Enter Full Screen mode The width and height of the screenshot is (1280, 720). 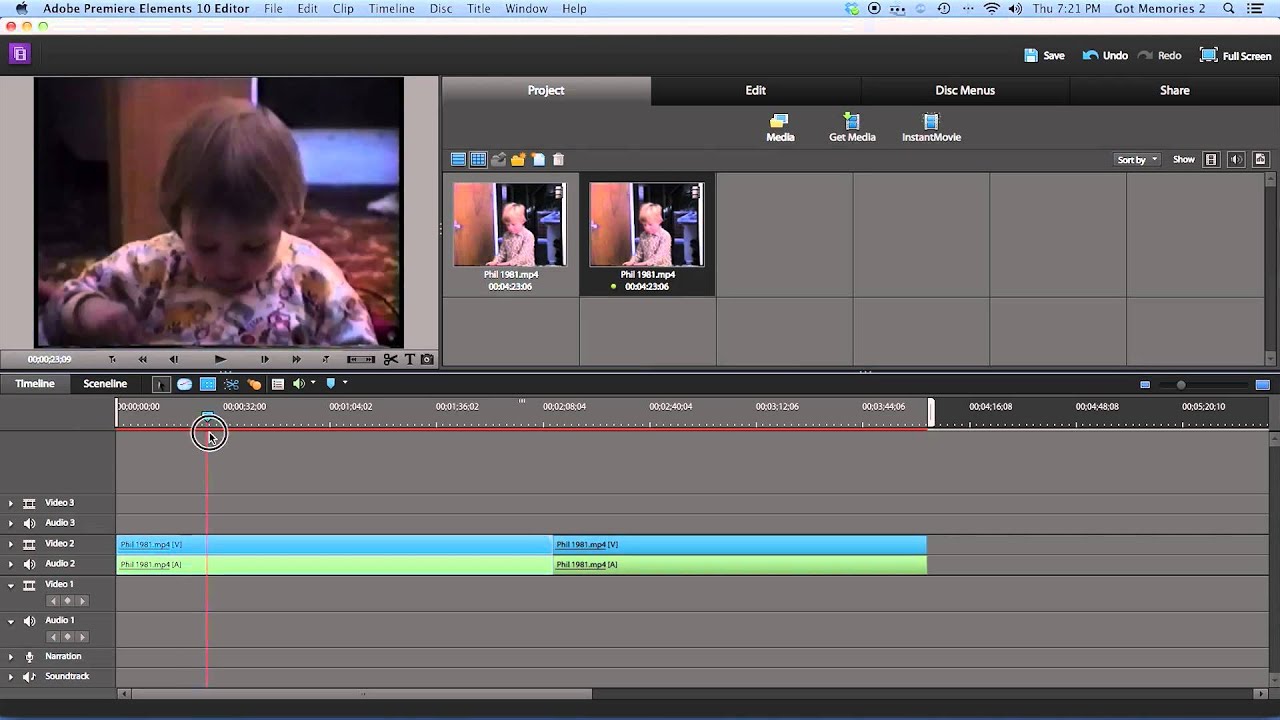[1236, 56]
